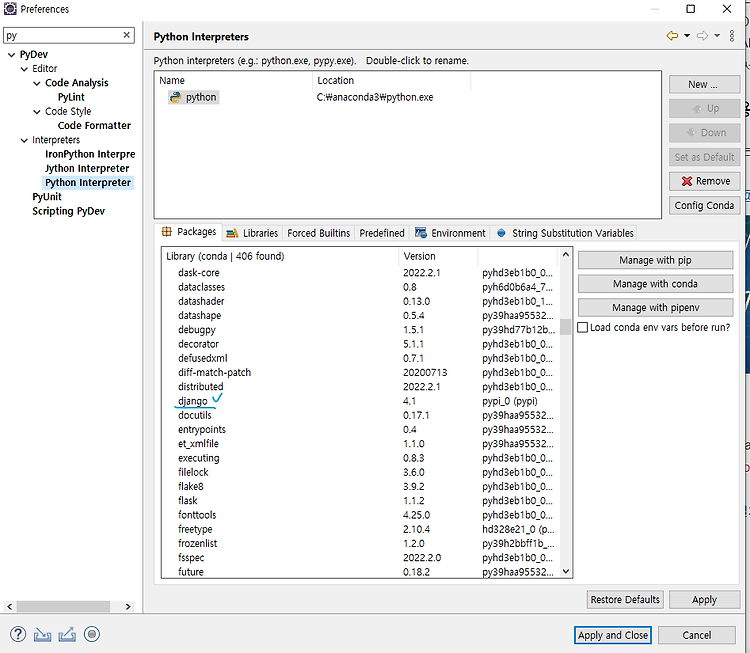Click the Apply button
Viewport: 750px width, 653px height.
pyautogui.click(x=704, y=599)
